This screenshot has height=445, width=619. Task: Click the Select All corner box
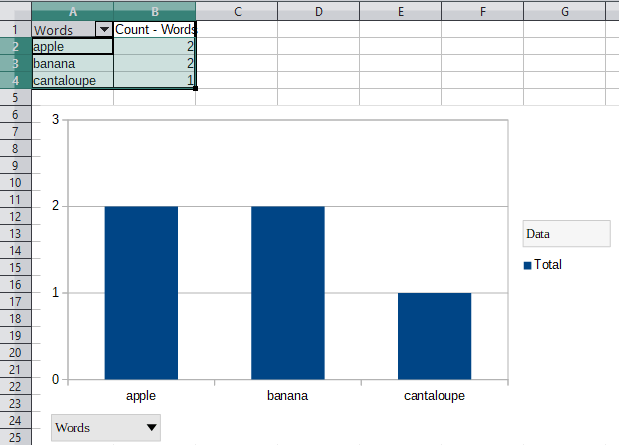coord(15,11)
